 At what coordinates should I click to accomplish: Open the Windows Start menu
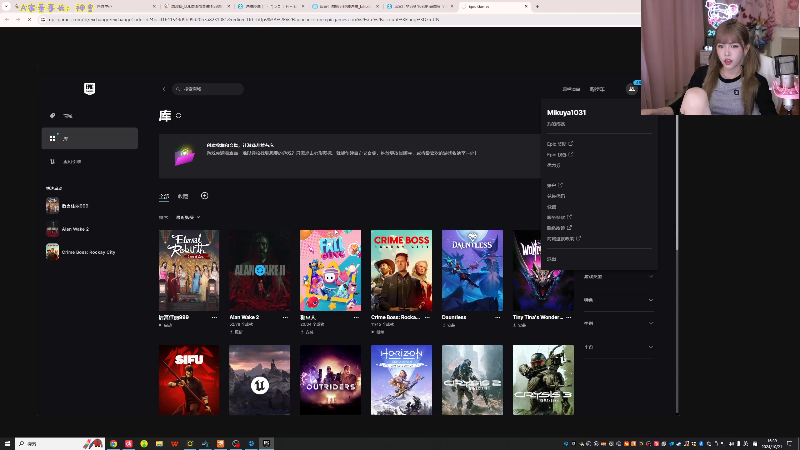click(7, 444)
